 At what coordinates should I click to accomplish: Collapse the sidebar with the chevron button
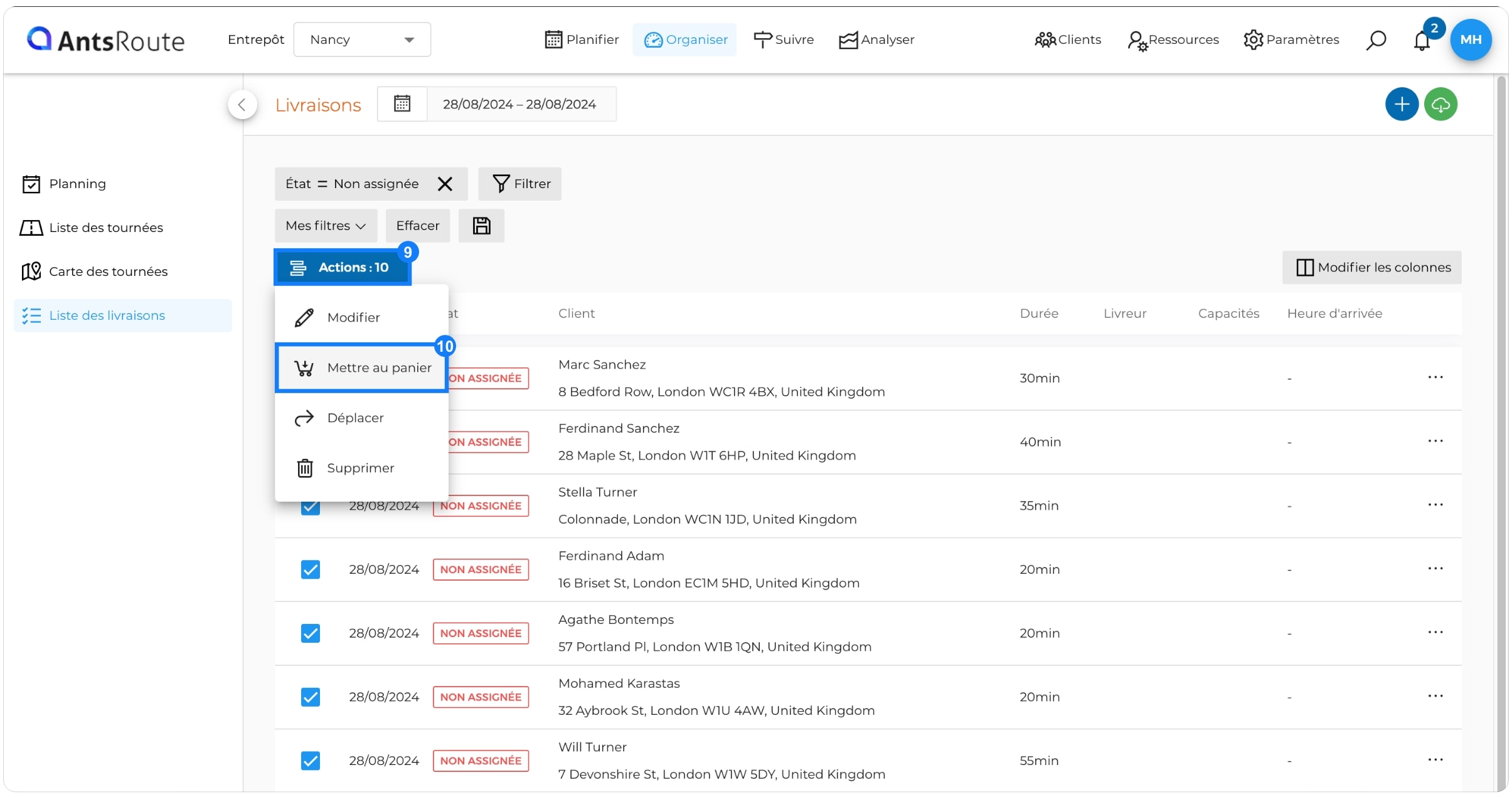(x=242, y=104)
